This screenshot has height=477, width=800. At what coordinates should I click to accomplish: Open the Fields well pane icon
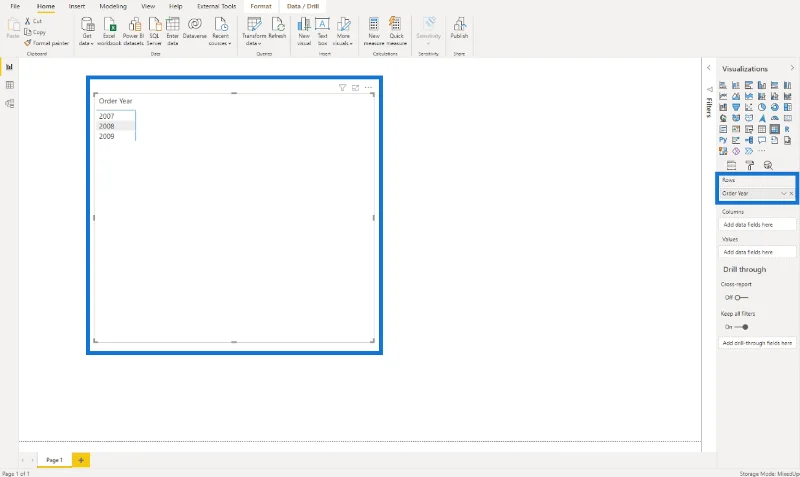pos(731,165)
